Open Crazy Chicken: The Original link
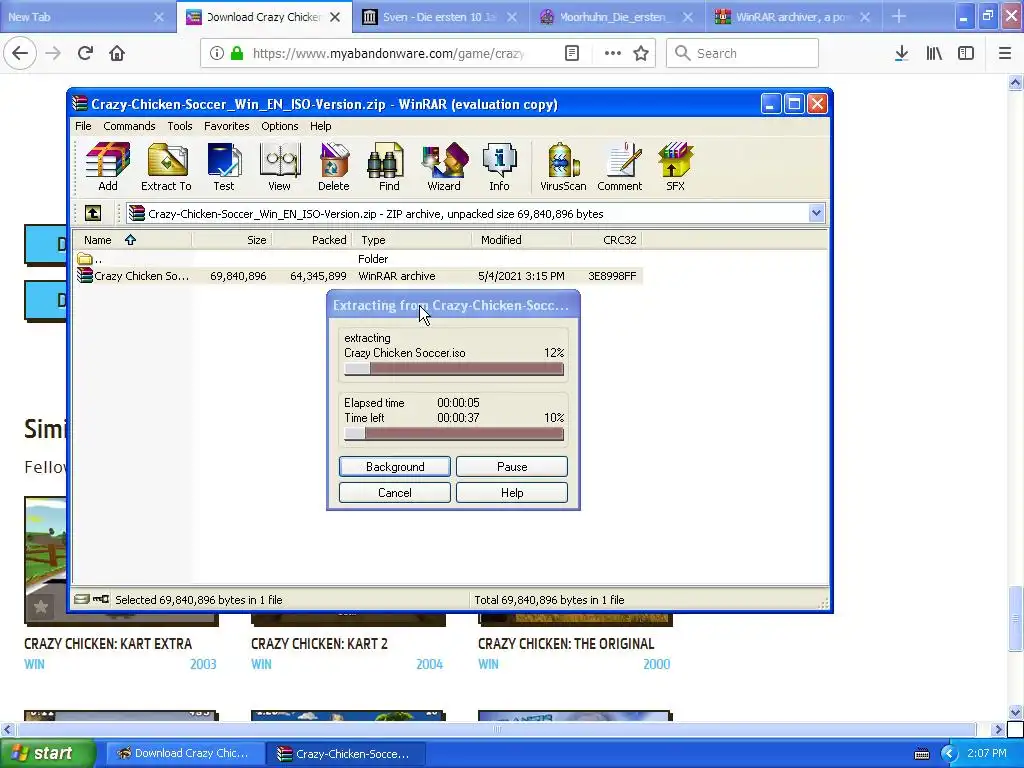This screenshot has width=1024, height=768. 566,643
